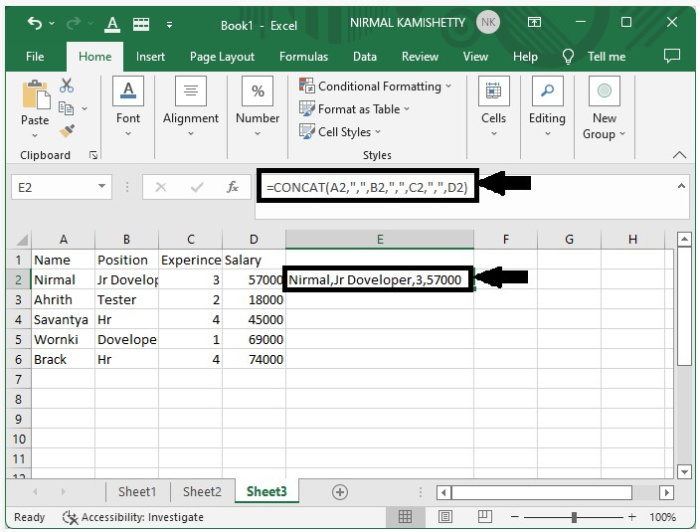Click the Format Painter brush icon
Viewport: 700px width, 532px height.
click(68, 130)
